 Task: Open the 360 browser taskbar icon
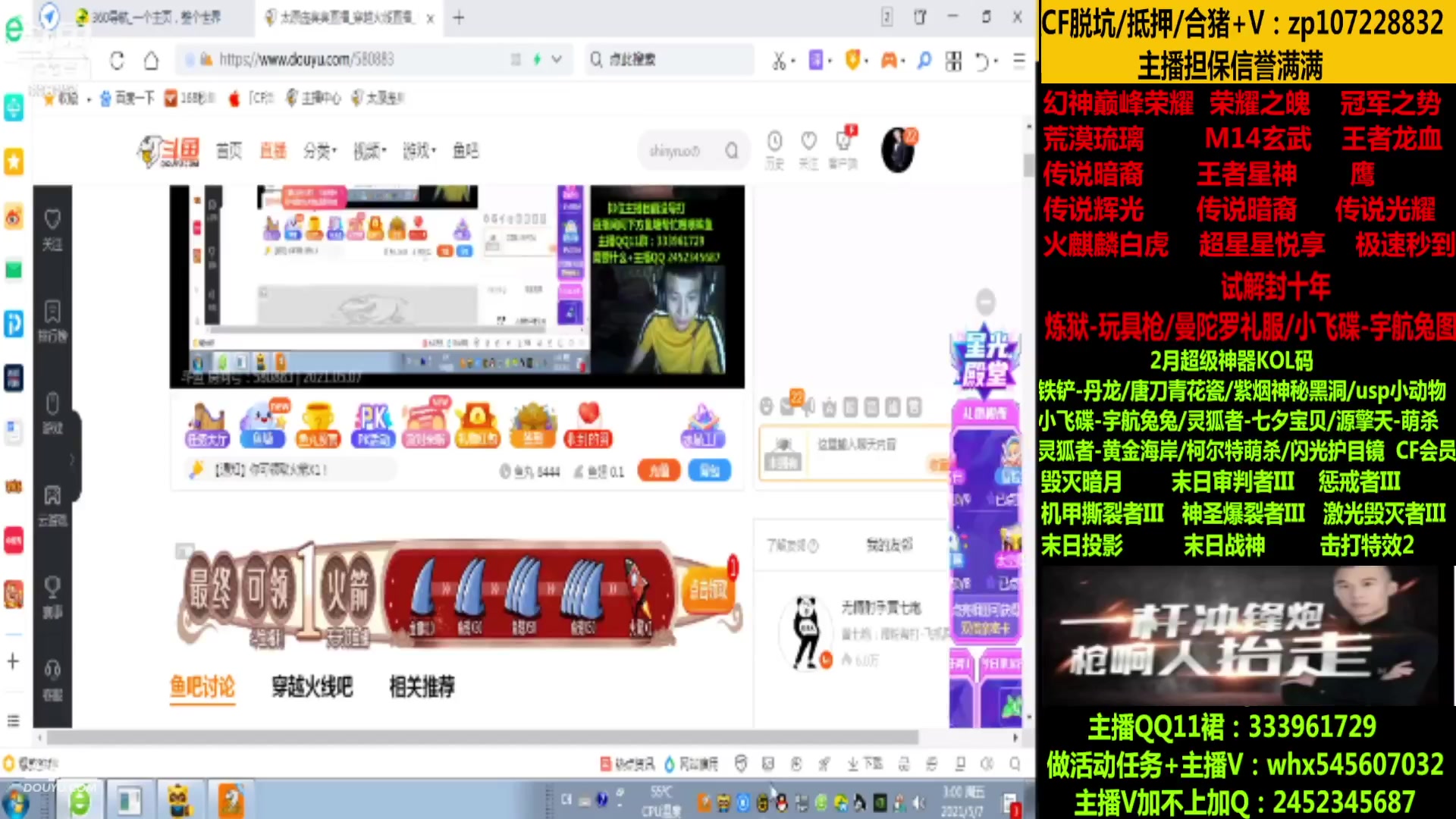[80, 802]
